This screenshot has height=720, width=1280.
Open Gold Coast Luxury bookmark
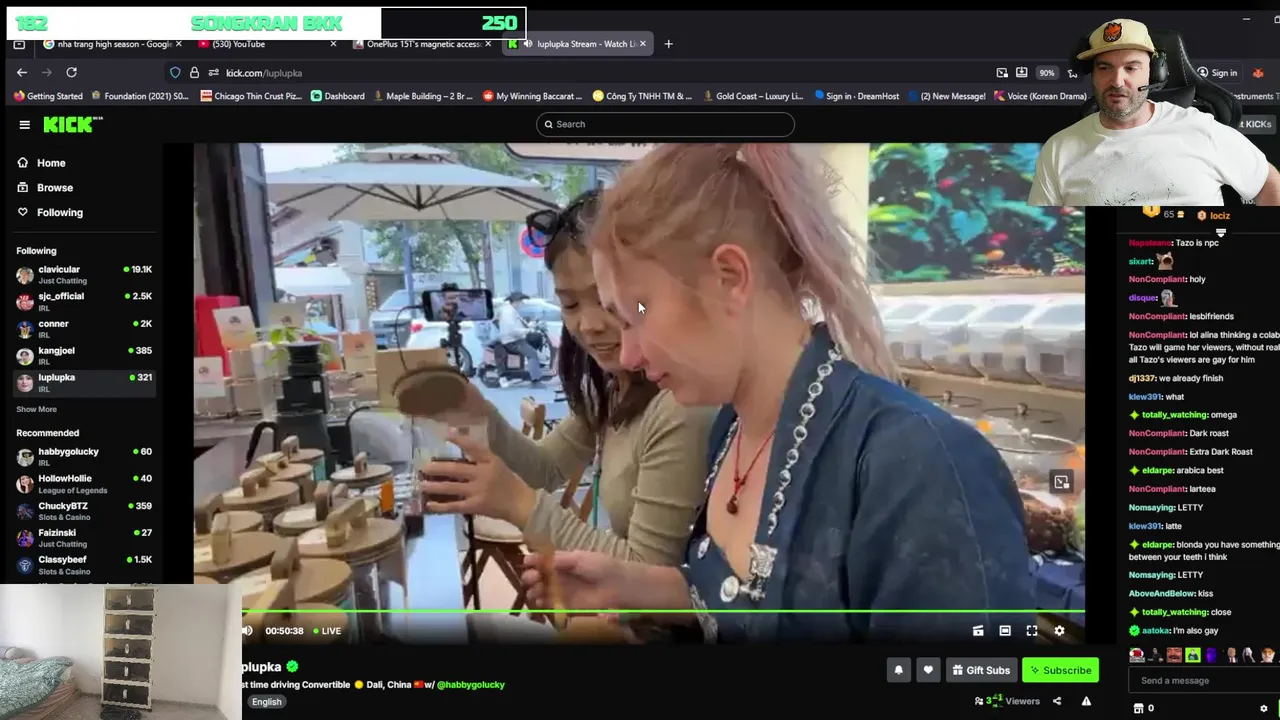point(753,96)
